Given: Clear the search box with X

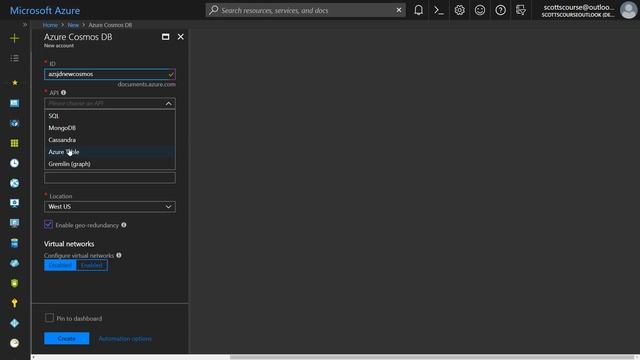Looking at the screenshot, I should pyautogui.click(x=399, y=10).
